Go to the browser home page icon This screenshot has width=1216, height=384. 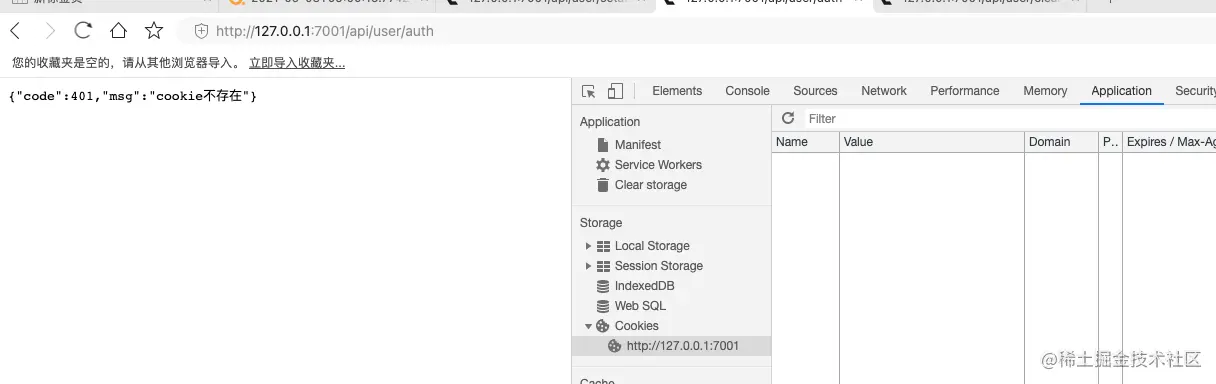point(119,31)
